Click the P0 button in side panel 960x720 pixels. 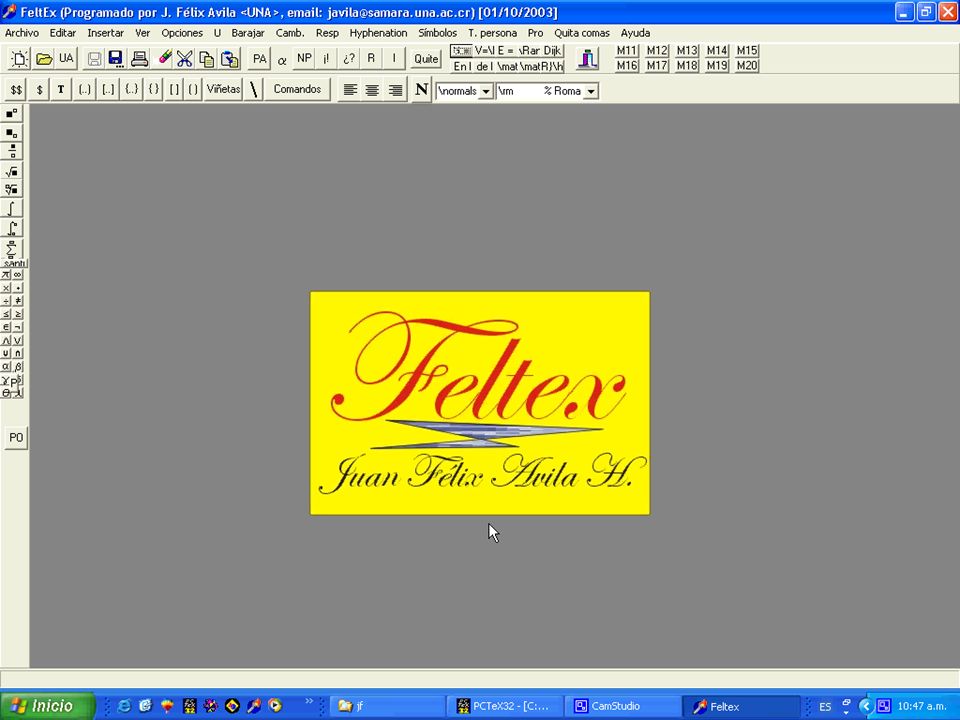click(x=16, y=438)
